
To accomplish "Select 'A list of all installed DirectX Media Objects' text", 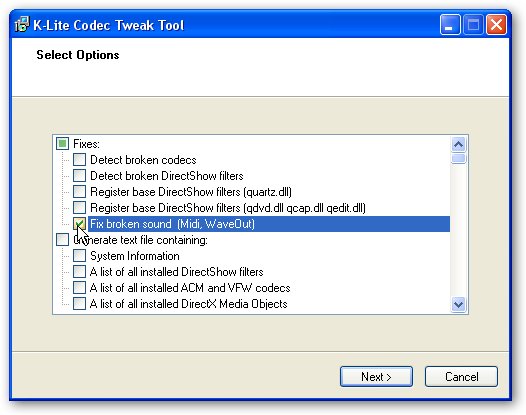I will coord(189,304).
